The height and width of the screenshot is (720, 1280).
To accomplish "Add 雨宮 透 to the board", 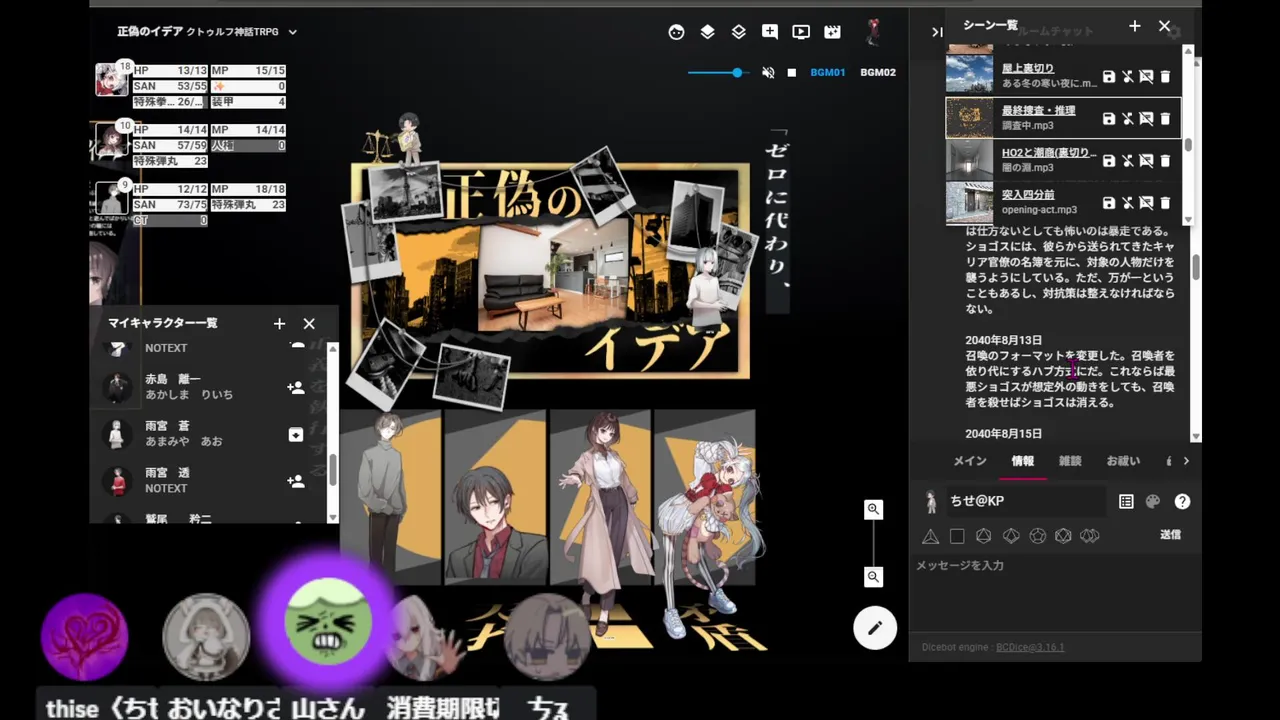I will 295,481.
